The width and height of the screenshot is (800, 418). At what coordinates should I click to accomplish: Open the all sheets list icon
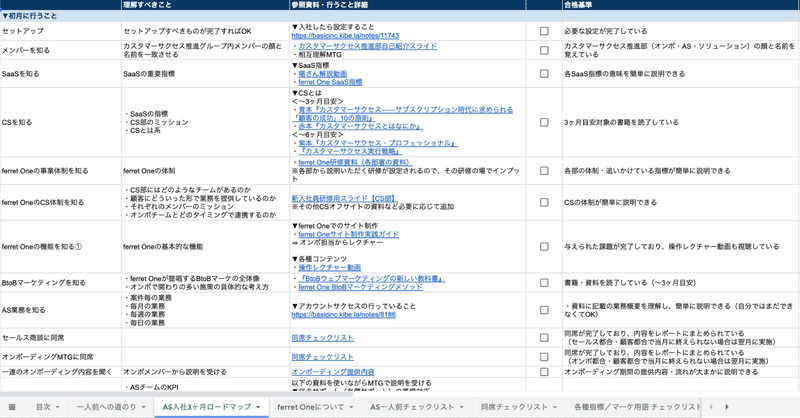[12, 407]
